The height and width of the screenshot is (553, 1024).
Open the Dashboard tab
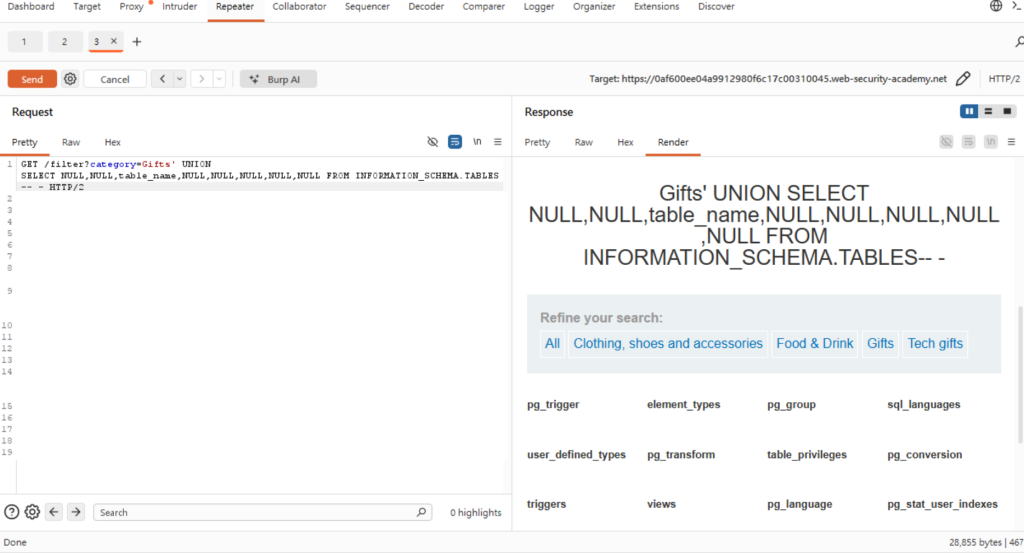pos(31,7)
